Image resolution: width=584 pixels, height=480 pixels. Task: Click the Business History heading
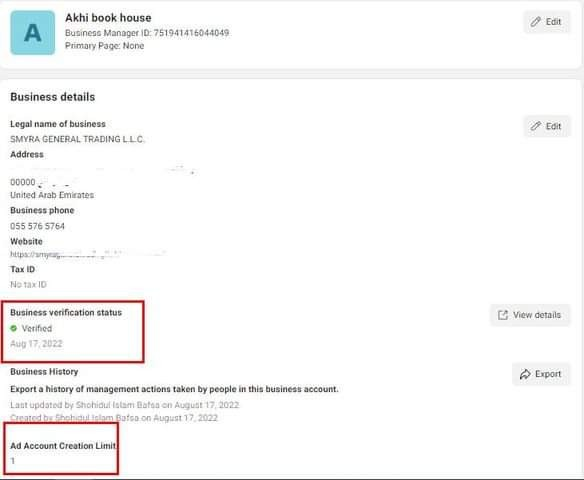pyautogui.click(x=44, y=372)
